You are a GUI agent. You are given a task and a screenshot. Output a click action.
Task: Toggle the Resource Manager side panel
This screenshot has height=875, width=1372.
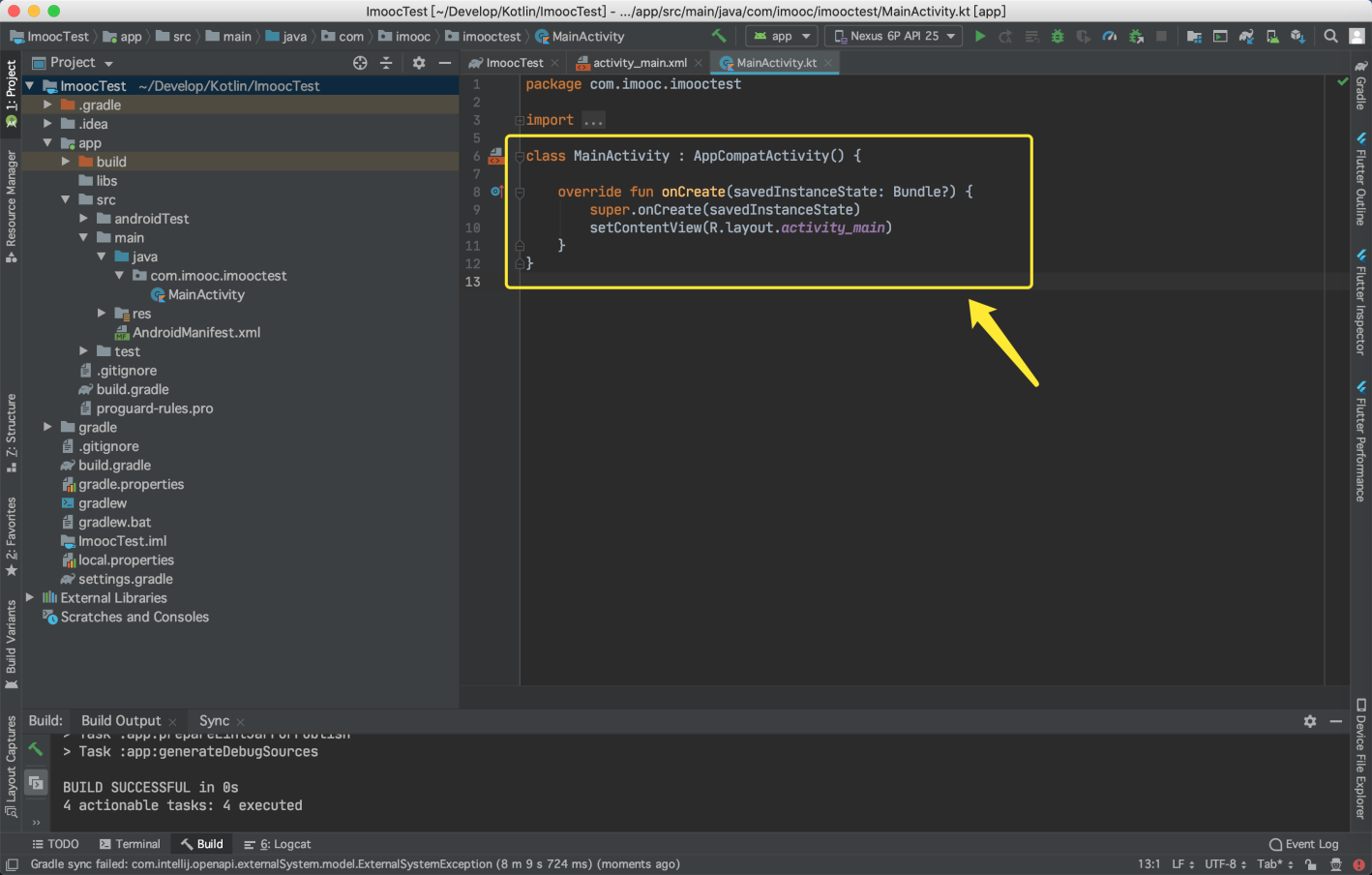tap(12, 206)
